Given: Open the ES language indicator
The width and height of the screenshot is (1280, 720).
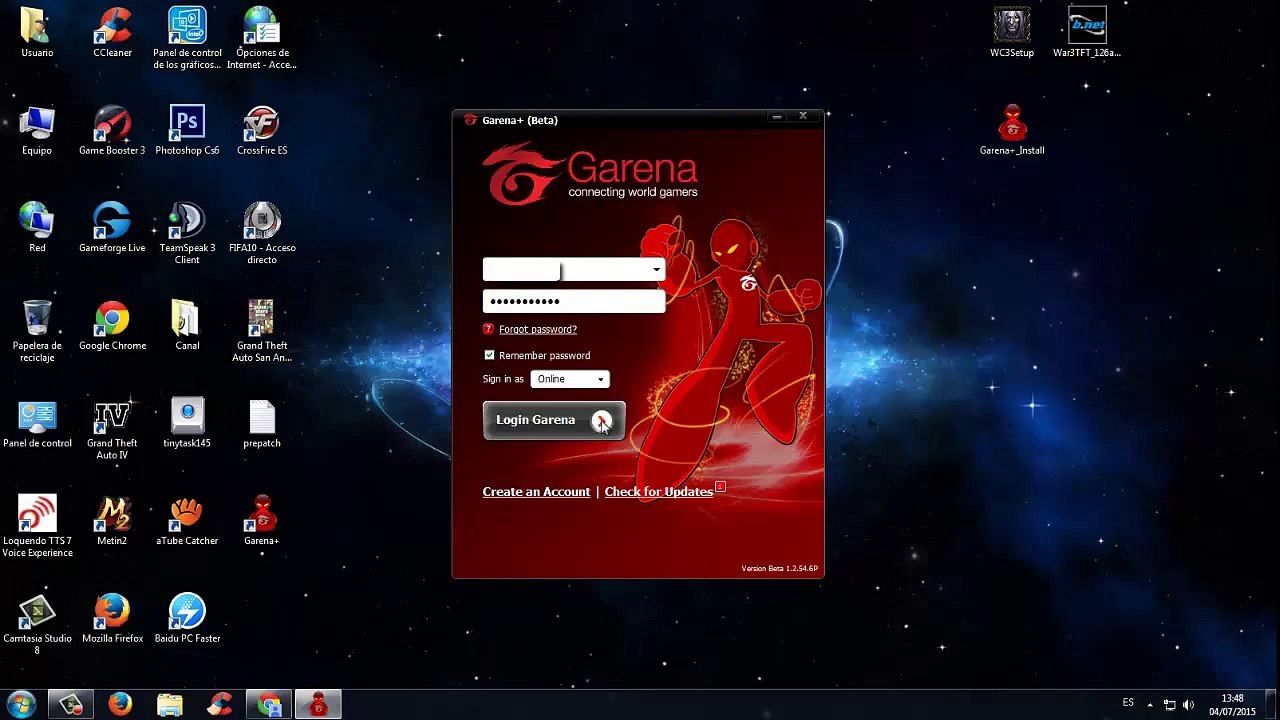Looking at the screenshot, I should (x=1128, y=703).
